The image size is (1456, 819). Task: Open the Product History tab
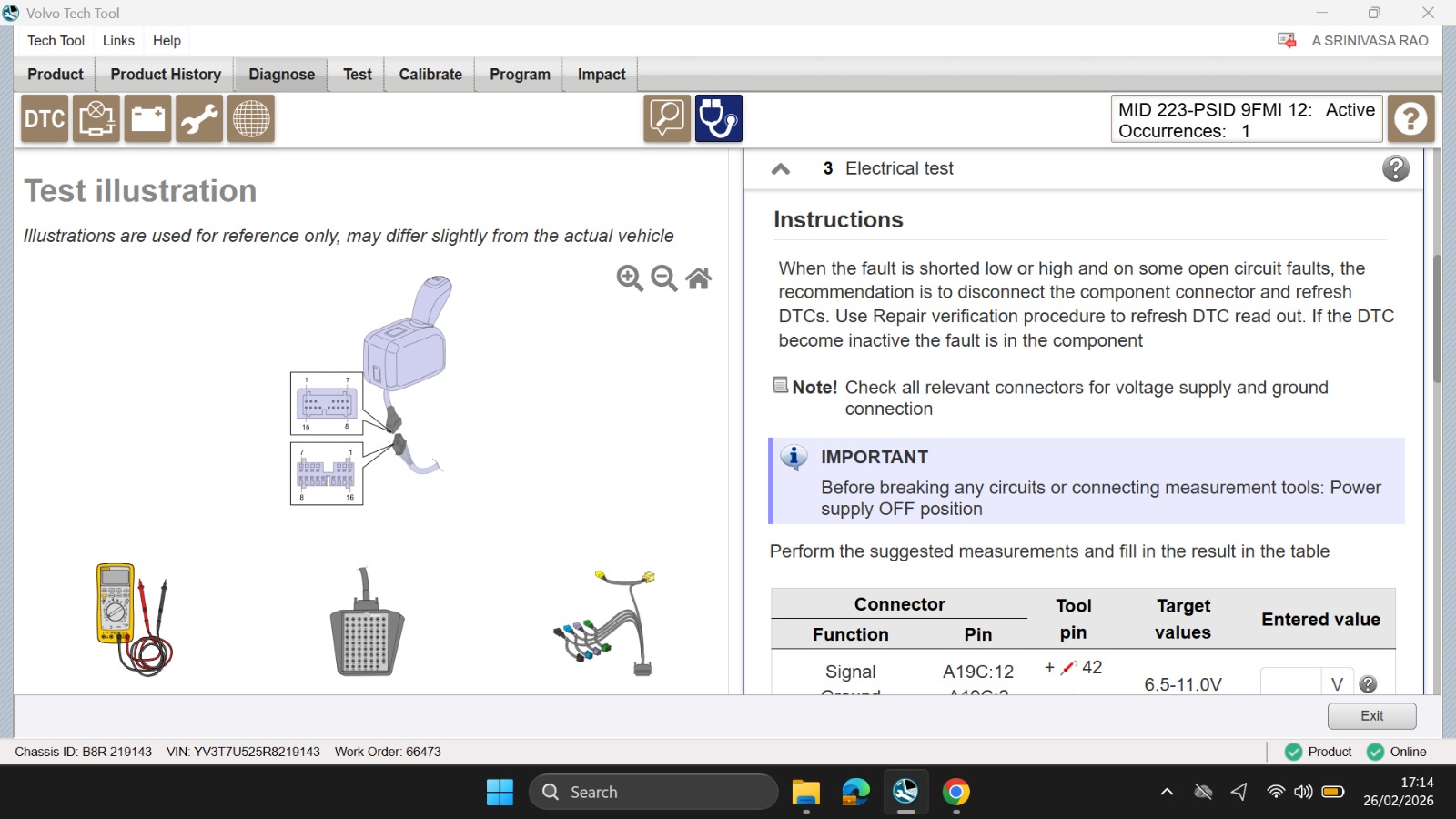[166, 75]
